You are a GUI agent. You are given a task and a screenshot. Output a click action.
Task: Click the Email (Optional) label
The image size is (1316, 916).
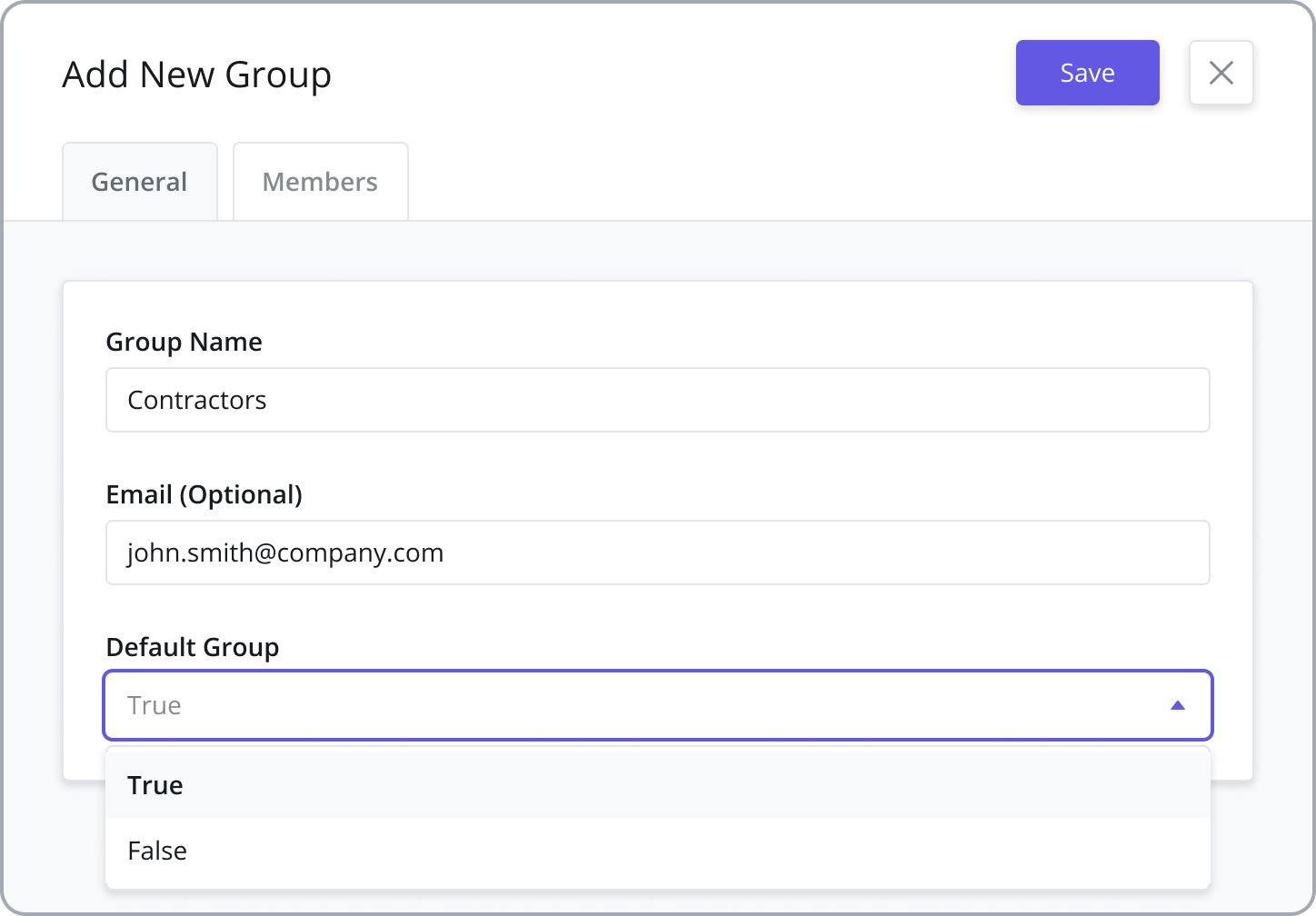204,494
